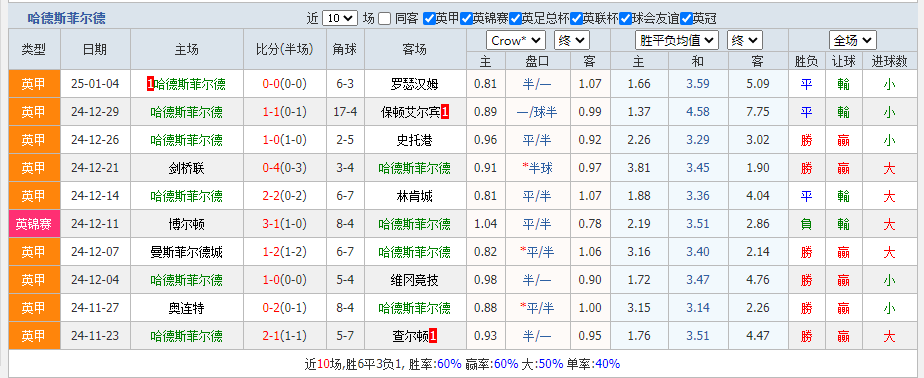924x378 pixels.
Task: Click 维冈竞技 away team
Action: click(415, 280)
